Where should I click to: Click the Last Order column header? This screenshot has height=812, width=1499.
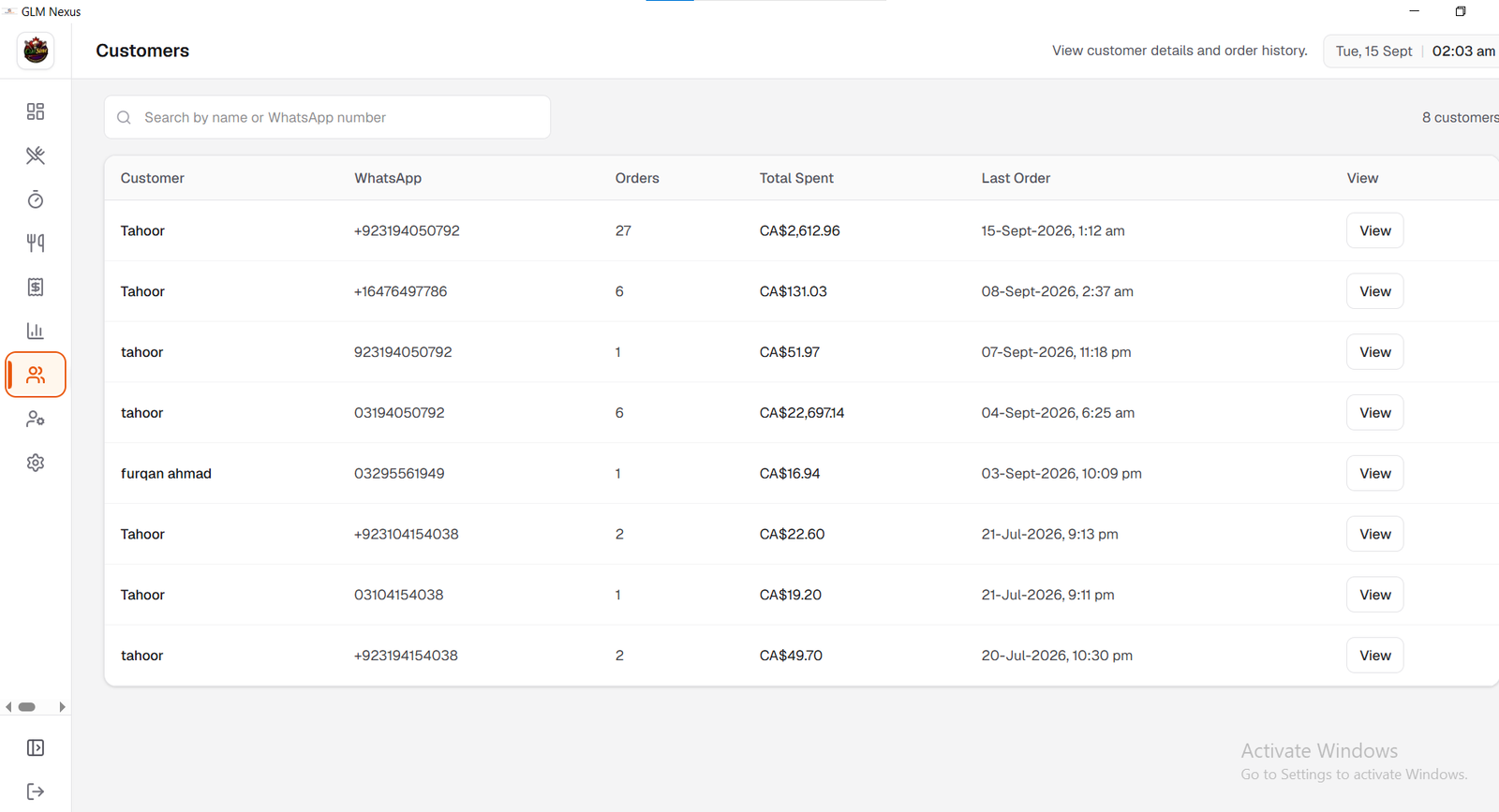(1016, 178)
